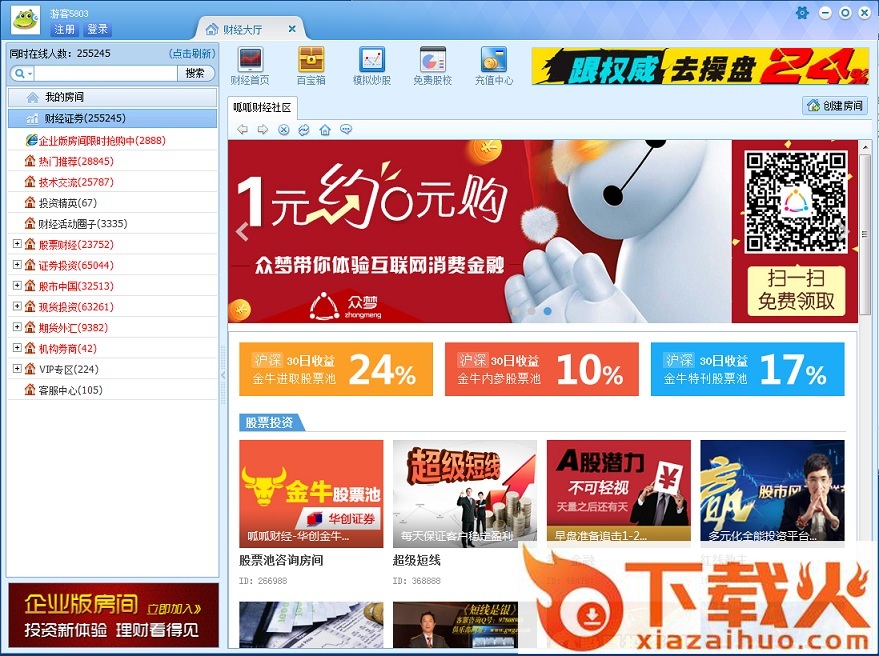
Task: Launch the 模拟炒股 icon
Action: point(372,66)
